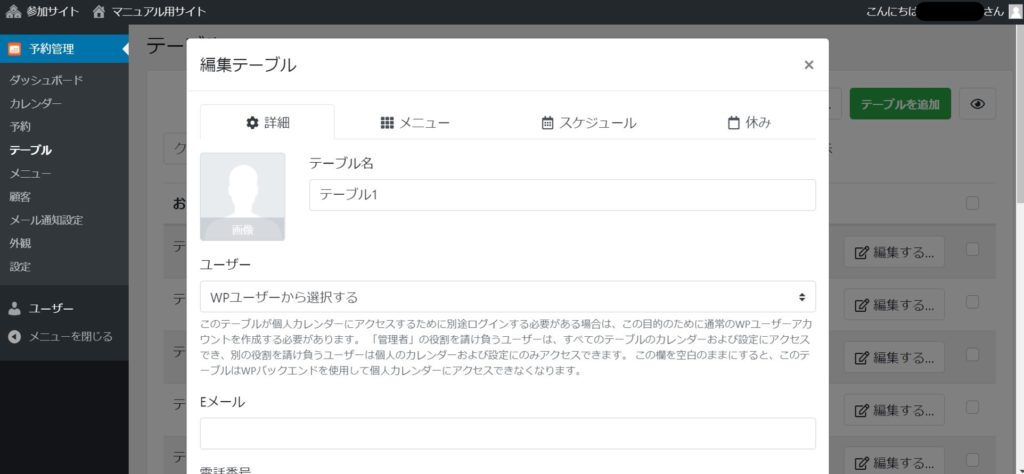Click the 予約管理 calendar icon in sidebar

click(x=15, y=49)
